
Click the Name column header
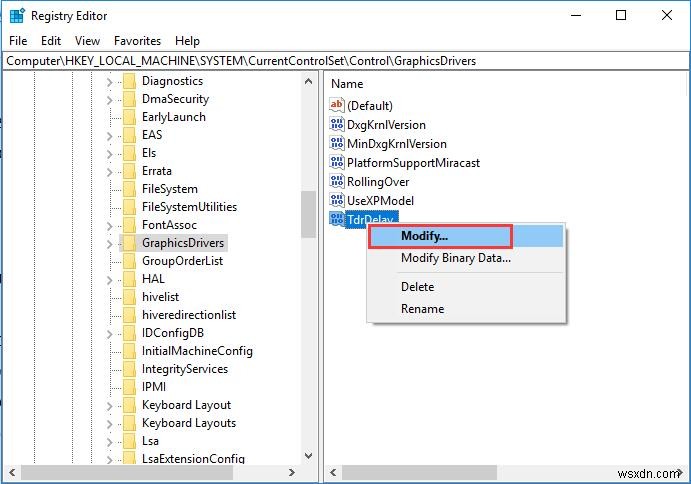347,84
